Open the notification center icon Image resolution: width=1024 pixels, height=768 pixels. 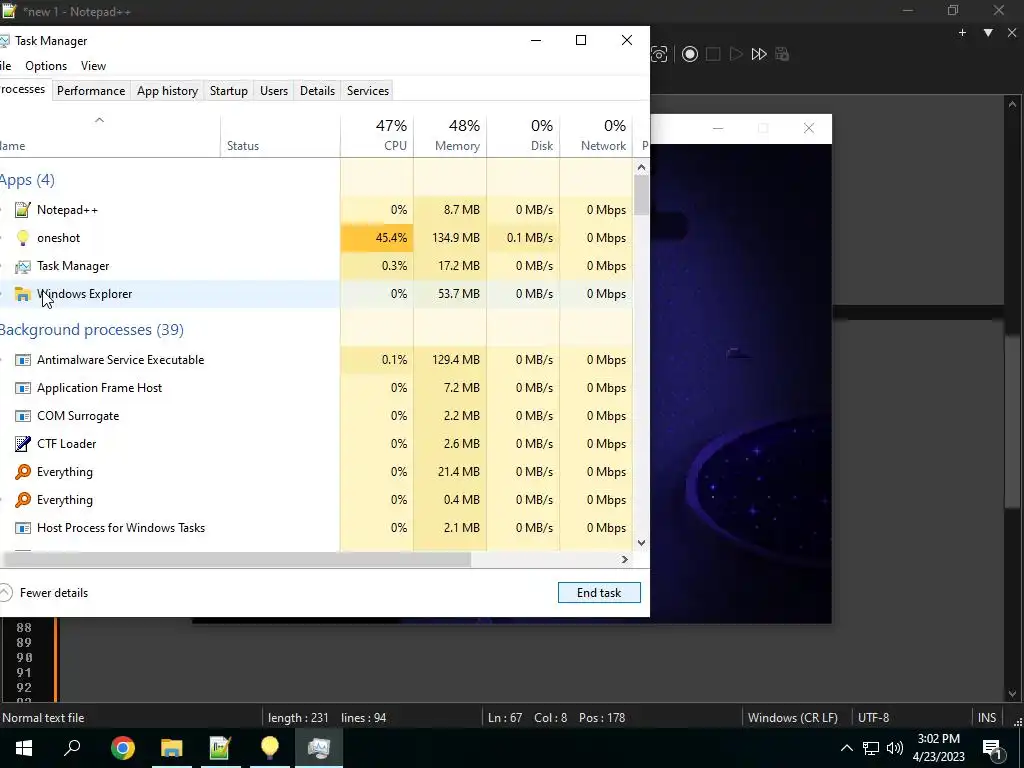[x=992, y=748]
